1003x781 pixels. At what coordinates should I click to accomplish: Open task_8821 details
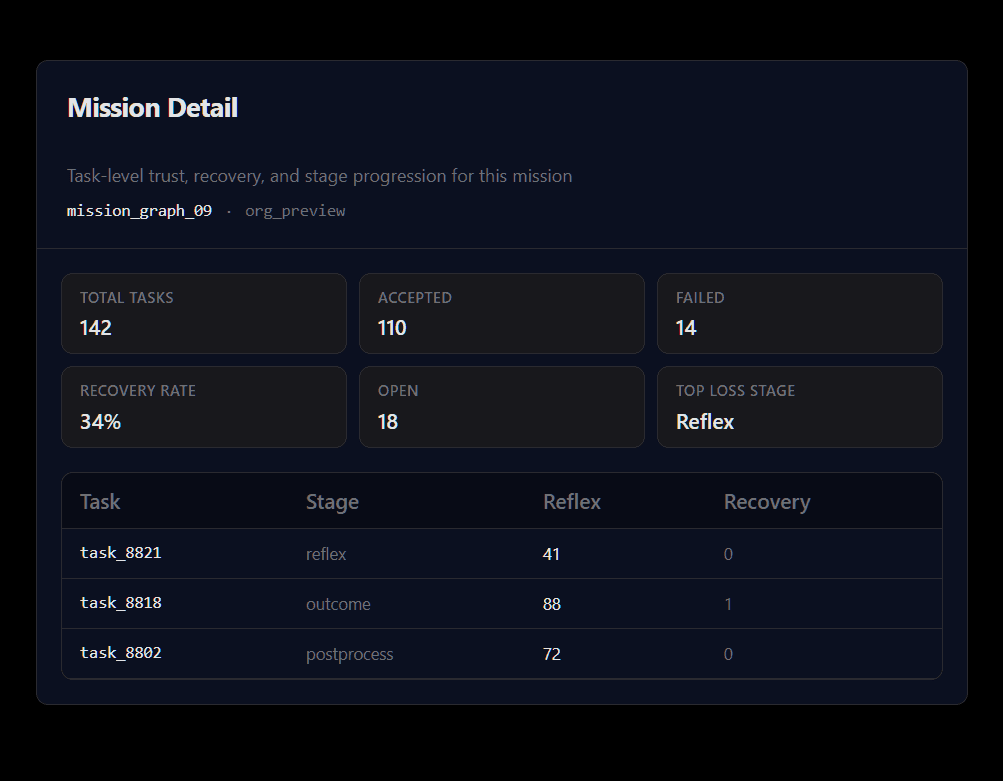pos(120,553)
